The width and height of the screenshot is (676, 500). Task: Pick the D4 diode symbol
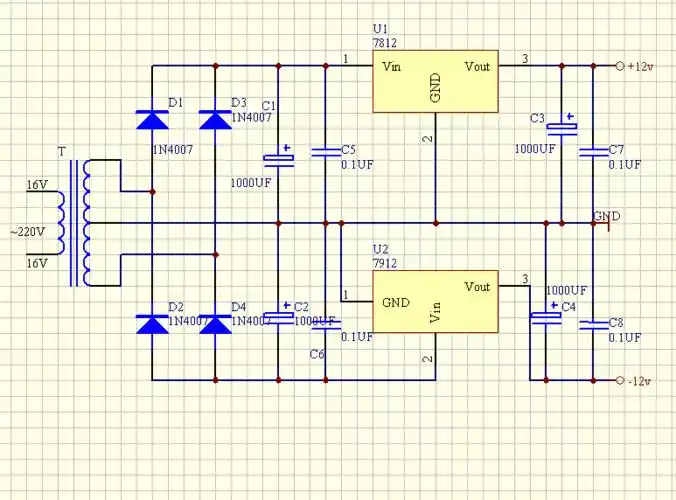coord(215,323)
